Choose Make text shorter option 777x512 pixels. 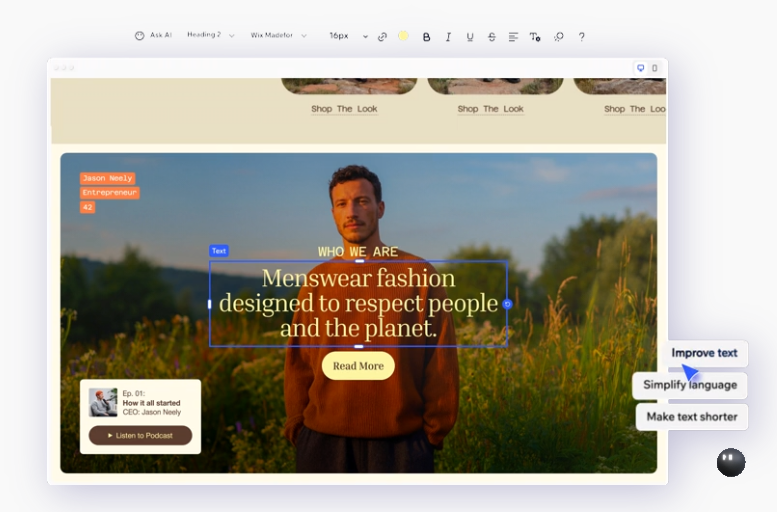coord(692,417)
